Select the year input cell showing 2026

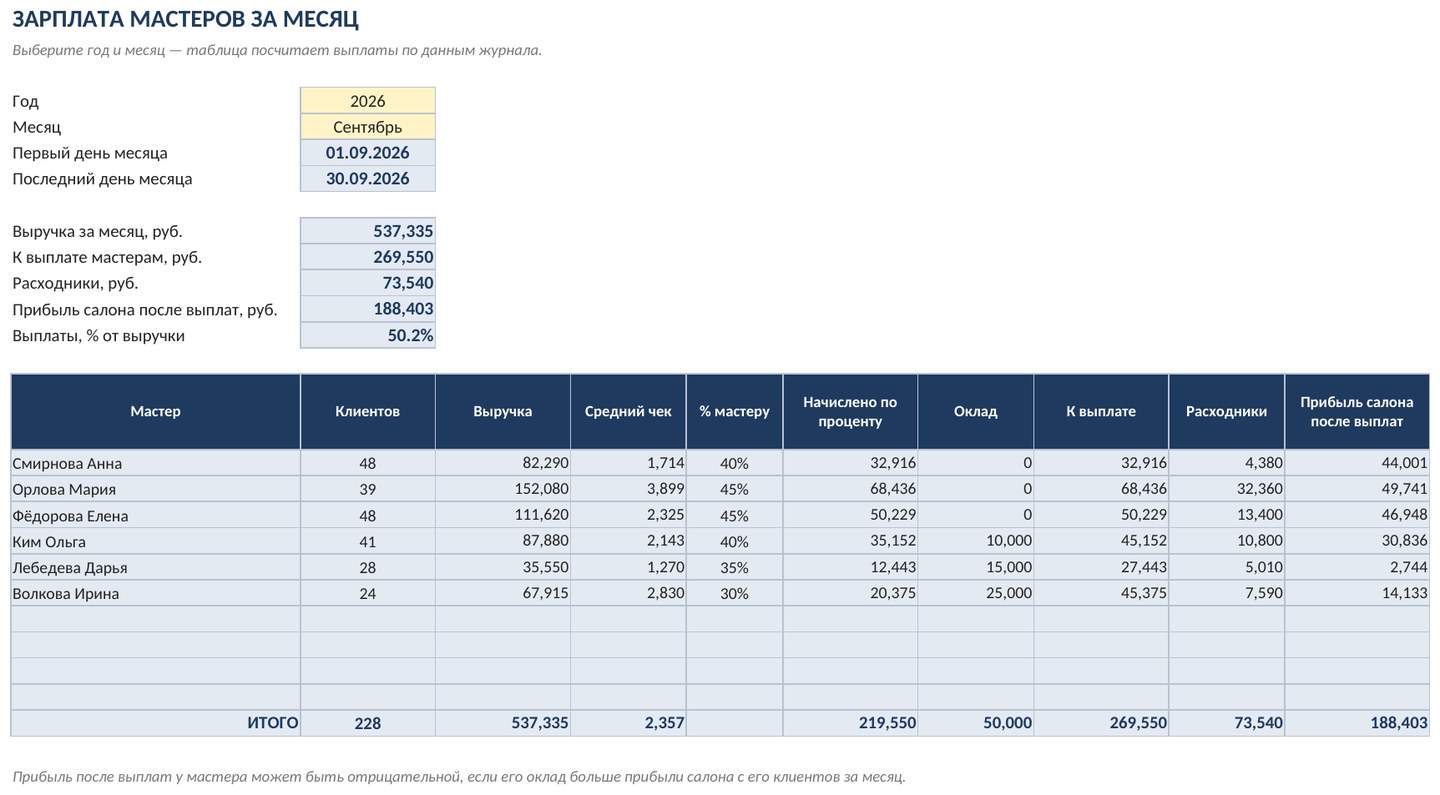[x=368, y=101]
